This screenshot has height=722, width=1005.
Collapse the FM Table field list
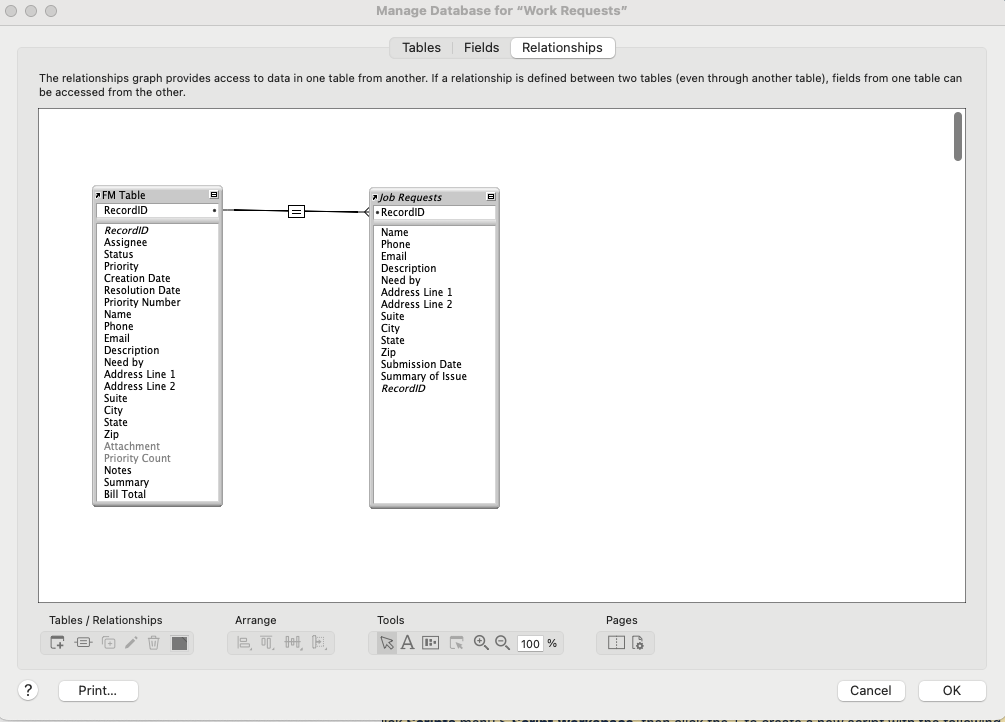click(214, 195)
